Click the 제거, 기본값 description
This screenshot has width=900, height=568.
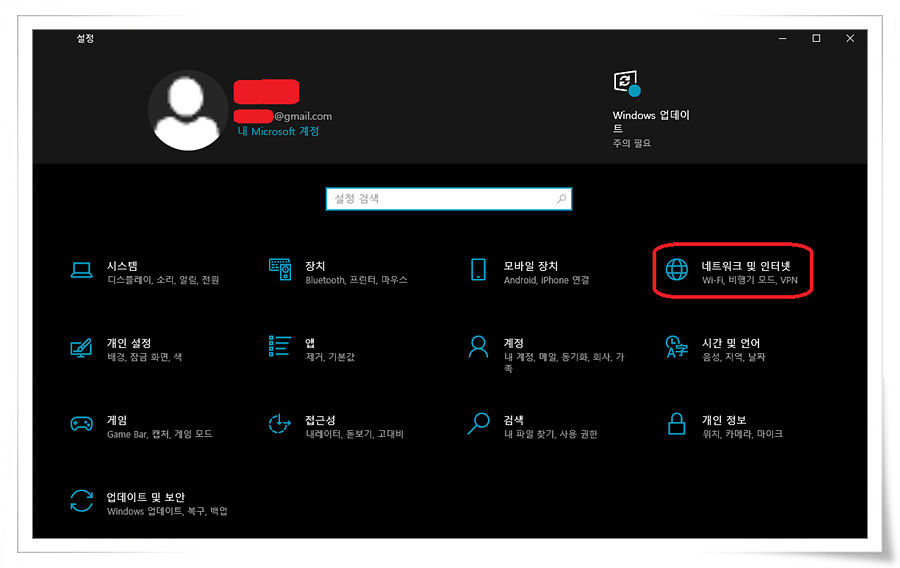pyautogui.click(x=330, y=357)
